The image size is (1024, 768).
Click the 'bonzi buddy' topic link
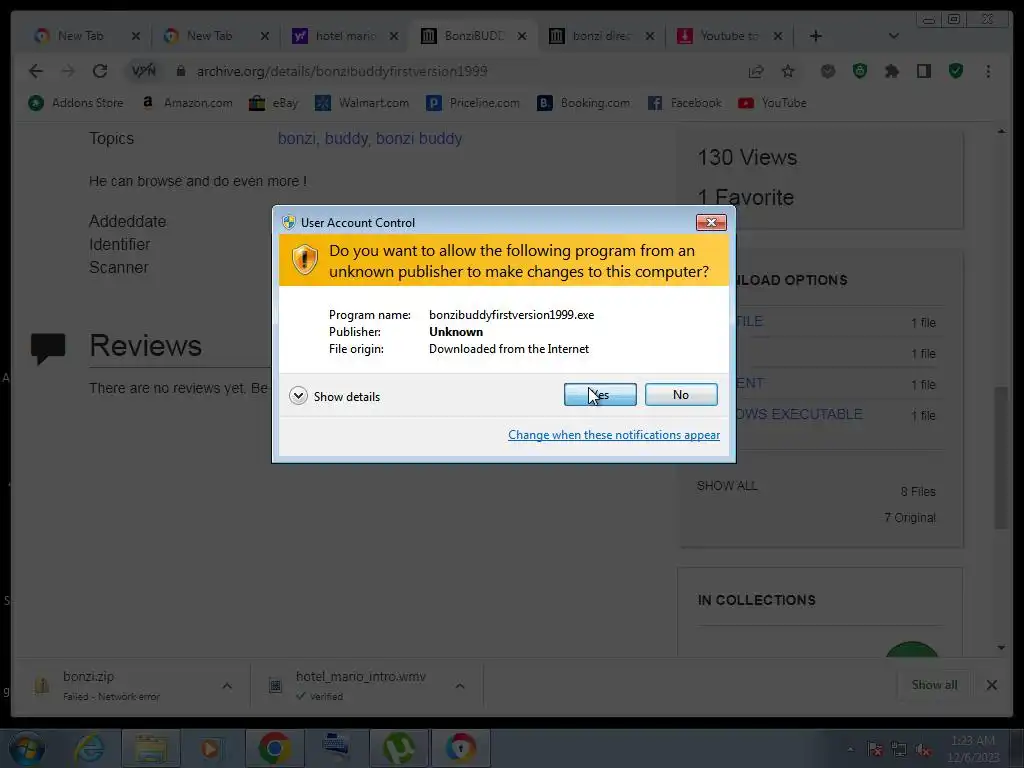click(419, 138)
